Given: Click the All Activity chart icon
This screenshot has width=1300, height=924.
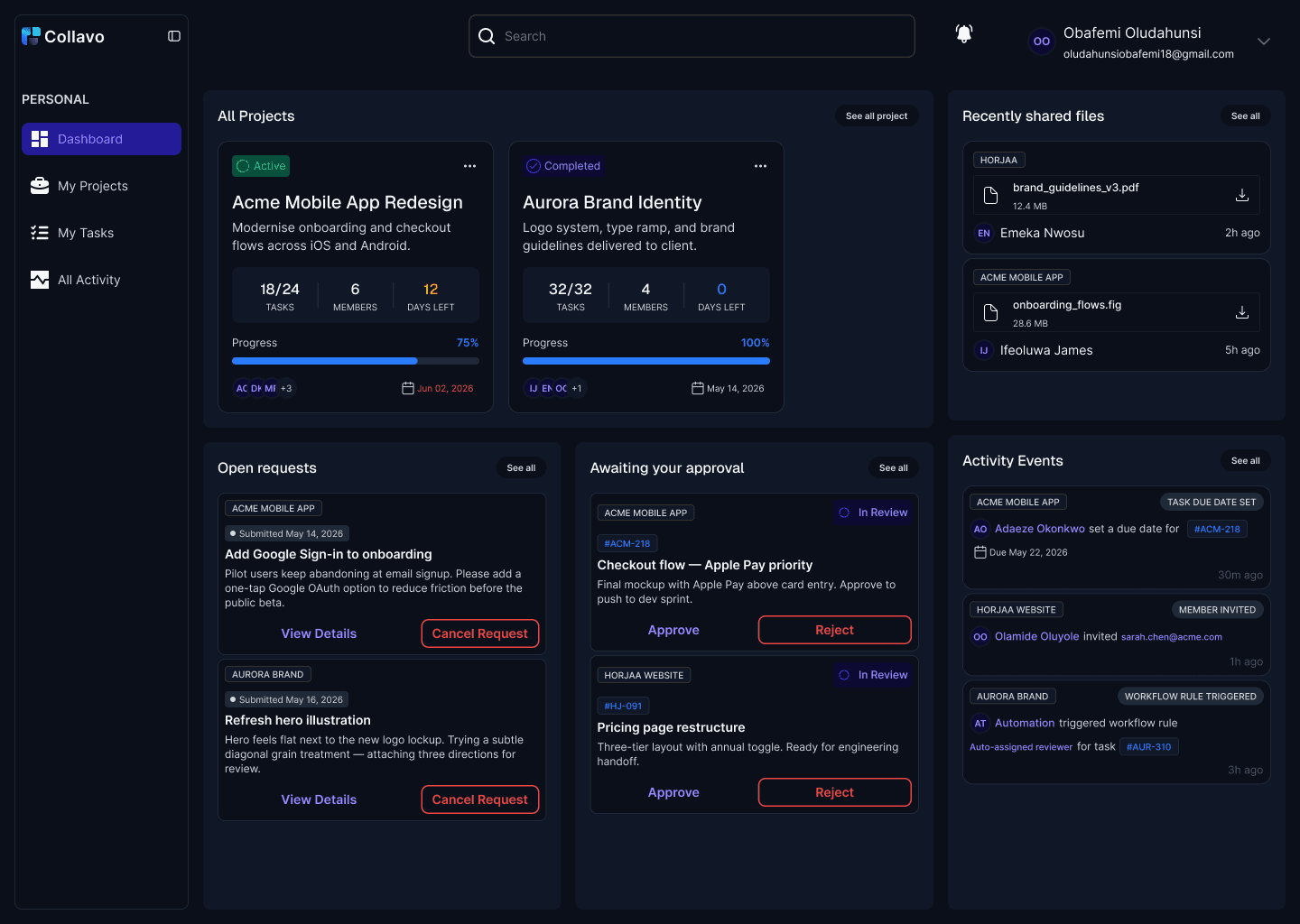Looking at the screenshot, I should tap(40, 280).
